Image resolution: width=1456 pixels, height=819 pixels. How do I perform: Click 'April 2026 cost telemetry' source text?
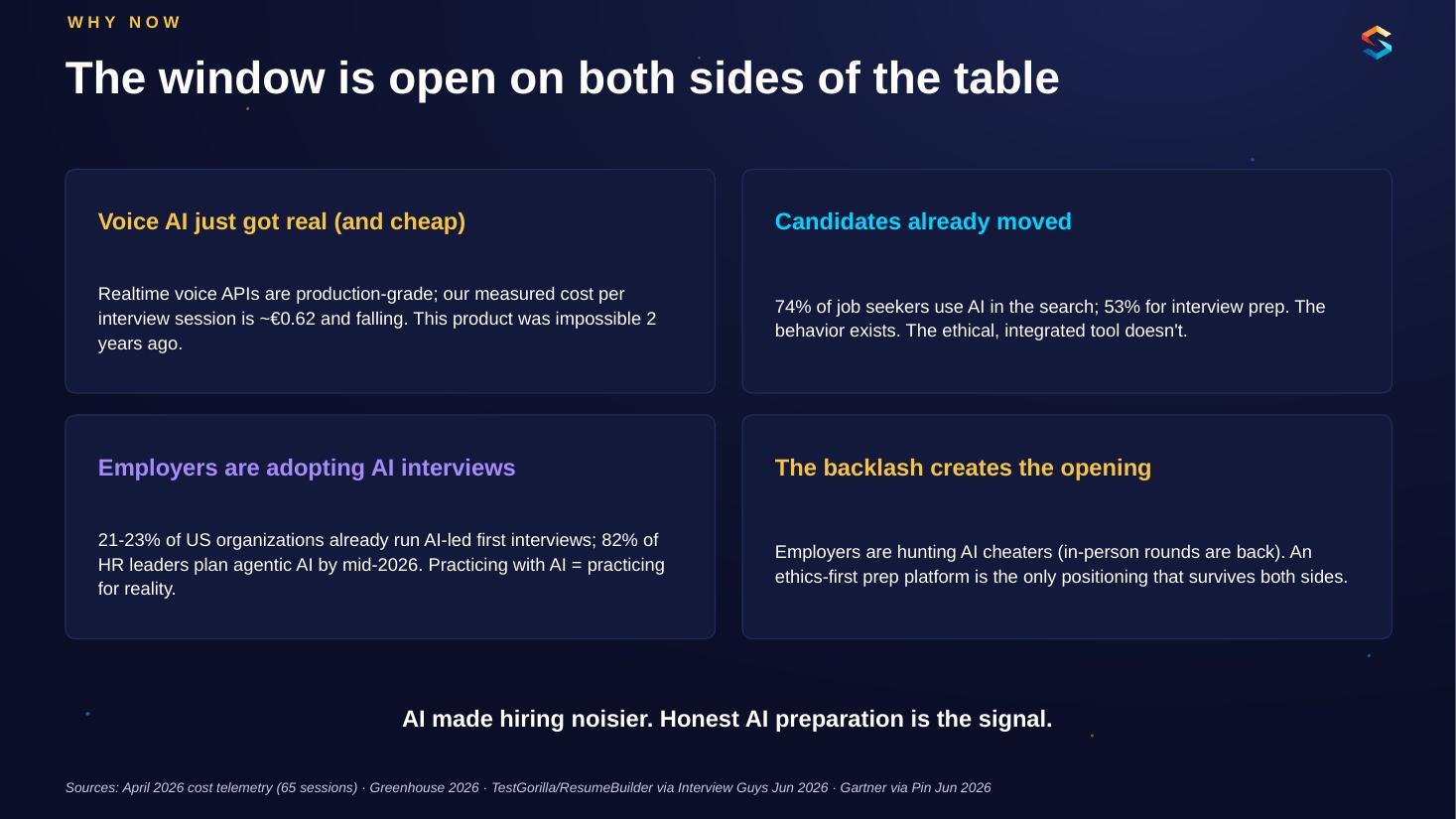[198, 787]
